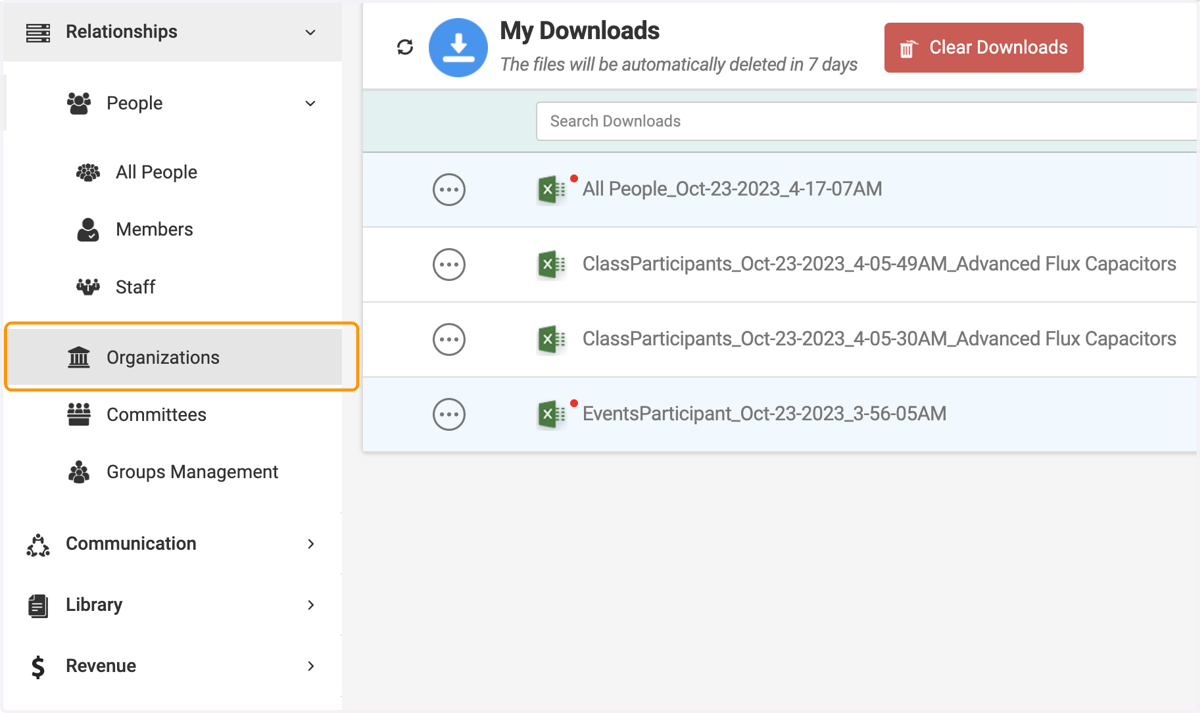Image resolution: width=1200 pixels, height=713 pixels.
Task: Click the Staff icon
Action: point(88,287)
